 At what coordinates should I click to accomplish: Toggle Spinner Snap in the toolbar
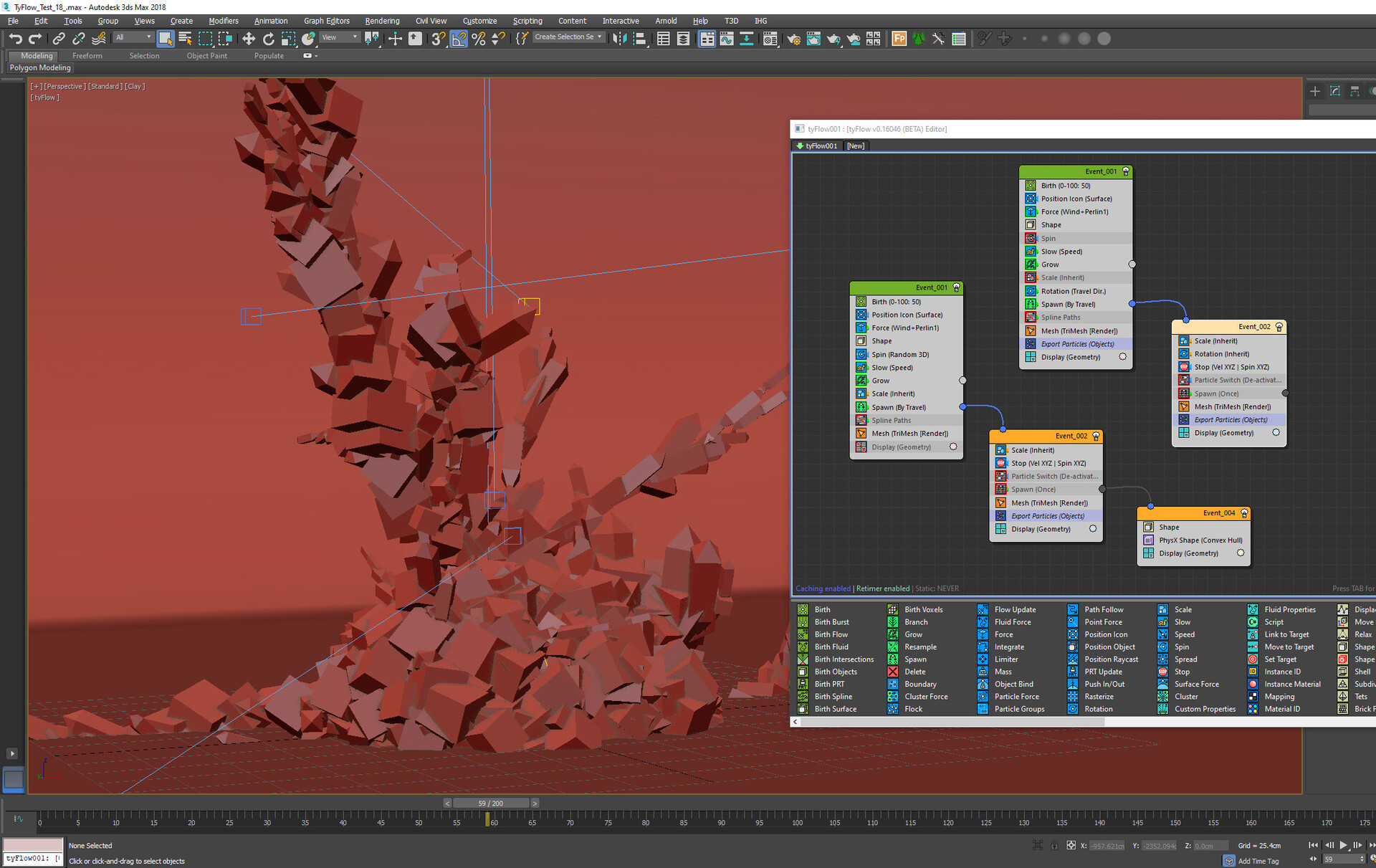[498, 39]
